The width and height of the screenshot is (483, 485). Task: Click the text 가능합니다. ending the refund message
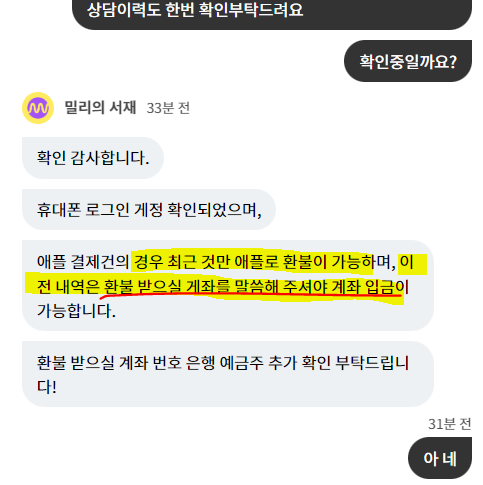(x=76, y=311)
